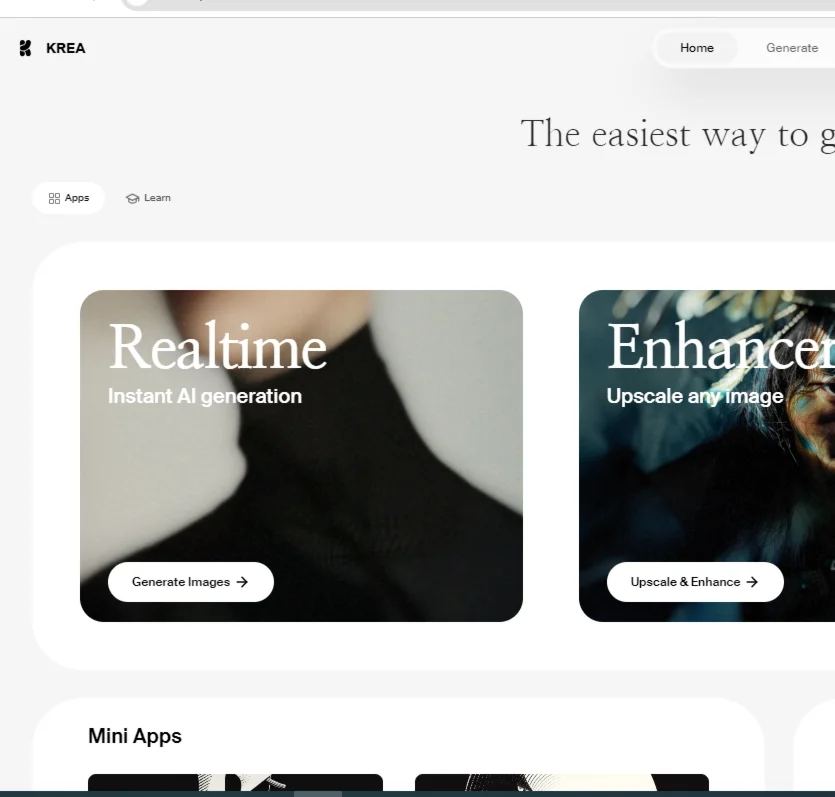Image resolution: width=835 pixels, height=797 pixels.
Task: Click the Generate Images button
Action: click(191, 582)
